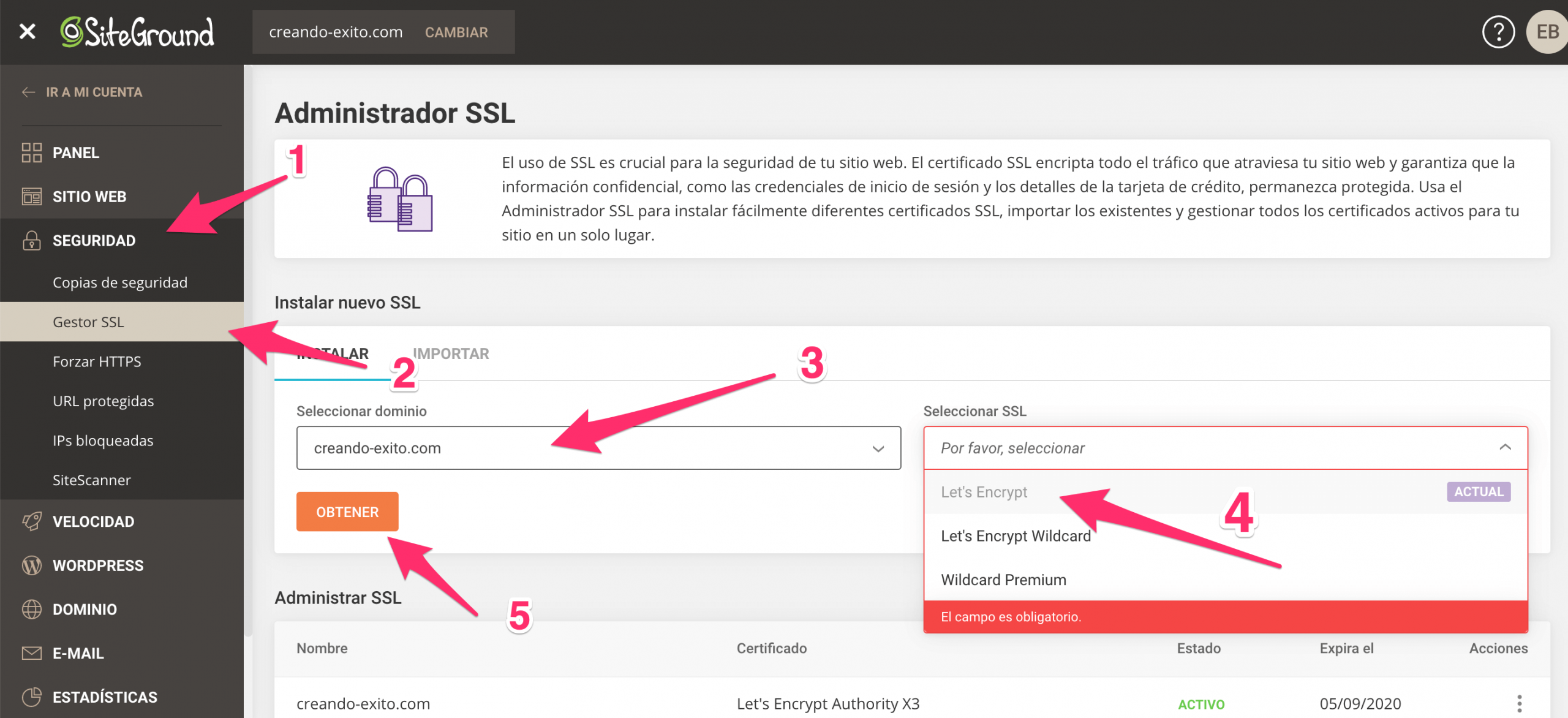Click the Seguridad padlock icon
The height and width of the screenshot is (718, 1568).
click(x=31, y=240)
